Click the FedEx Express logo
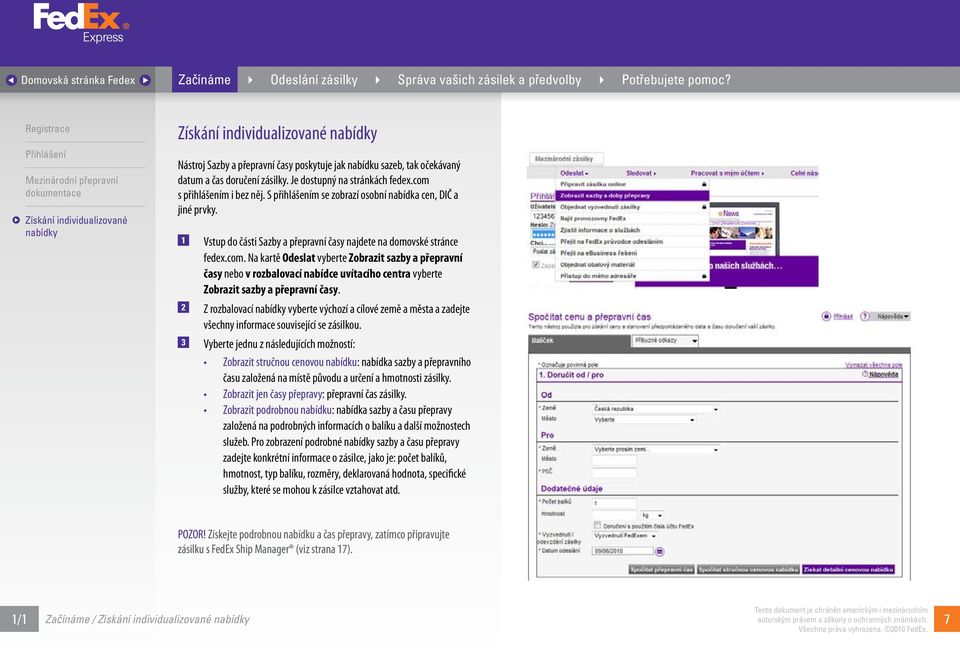The width and height of the screenshot is (960, 648). click(x=81, y=23)
